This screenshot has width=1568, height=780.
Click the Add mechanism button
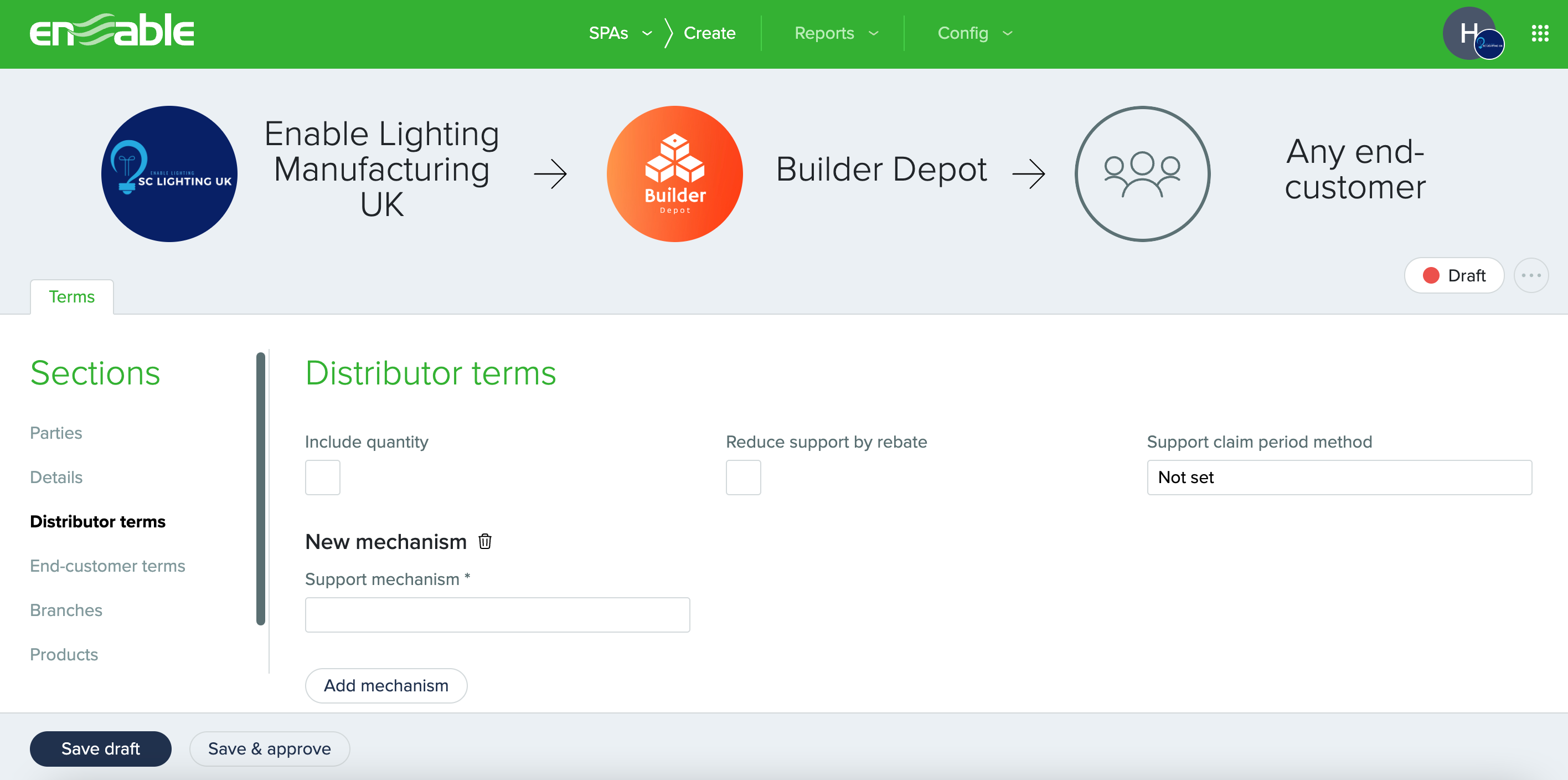coord(386,686)
